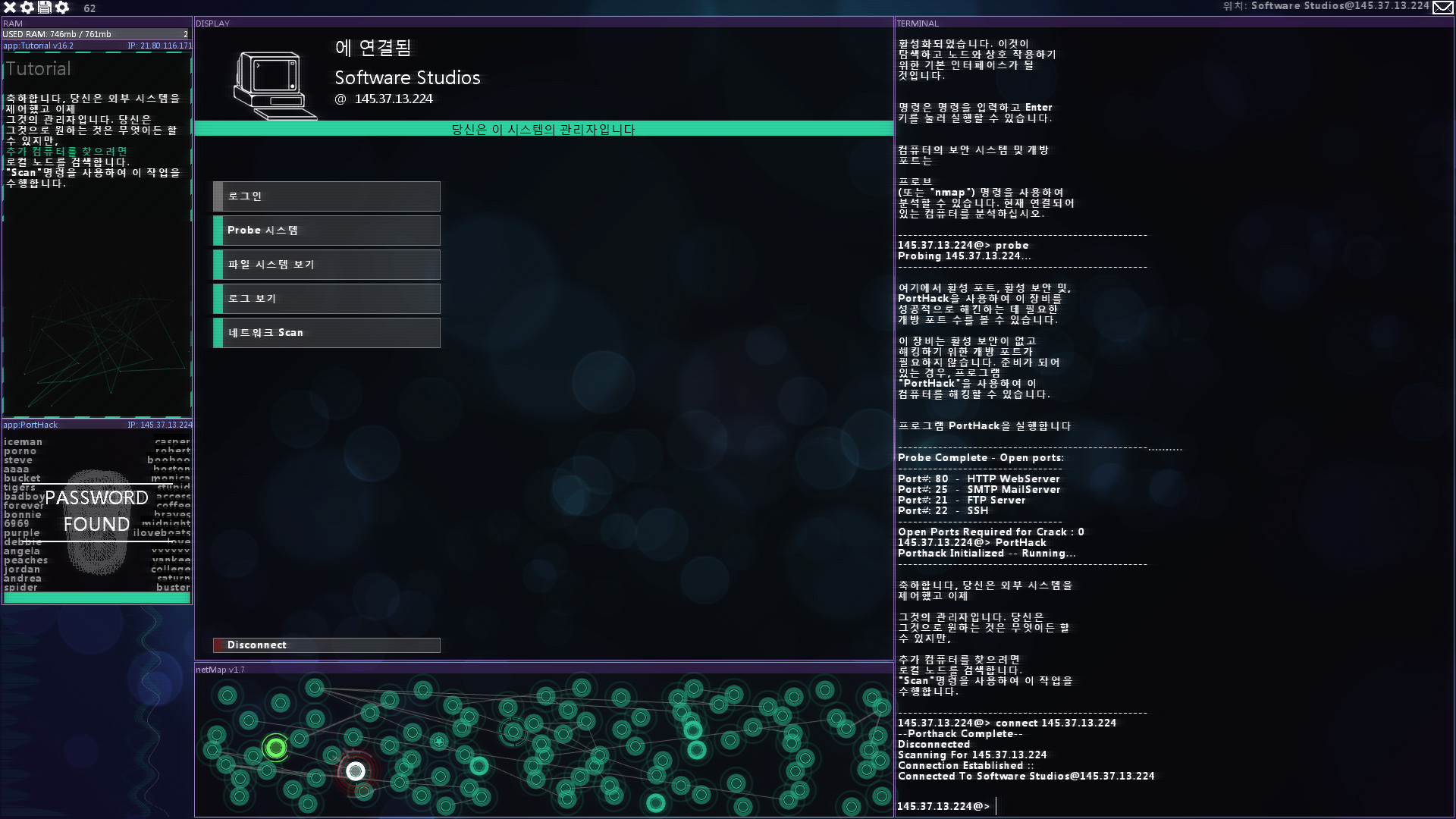Enable the green active node selection

pyautogui.click(x=276, y=747)
